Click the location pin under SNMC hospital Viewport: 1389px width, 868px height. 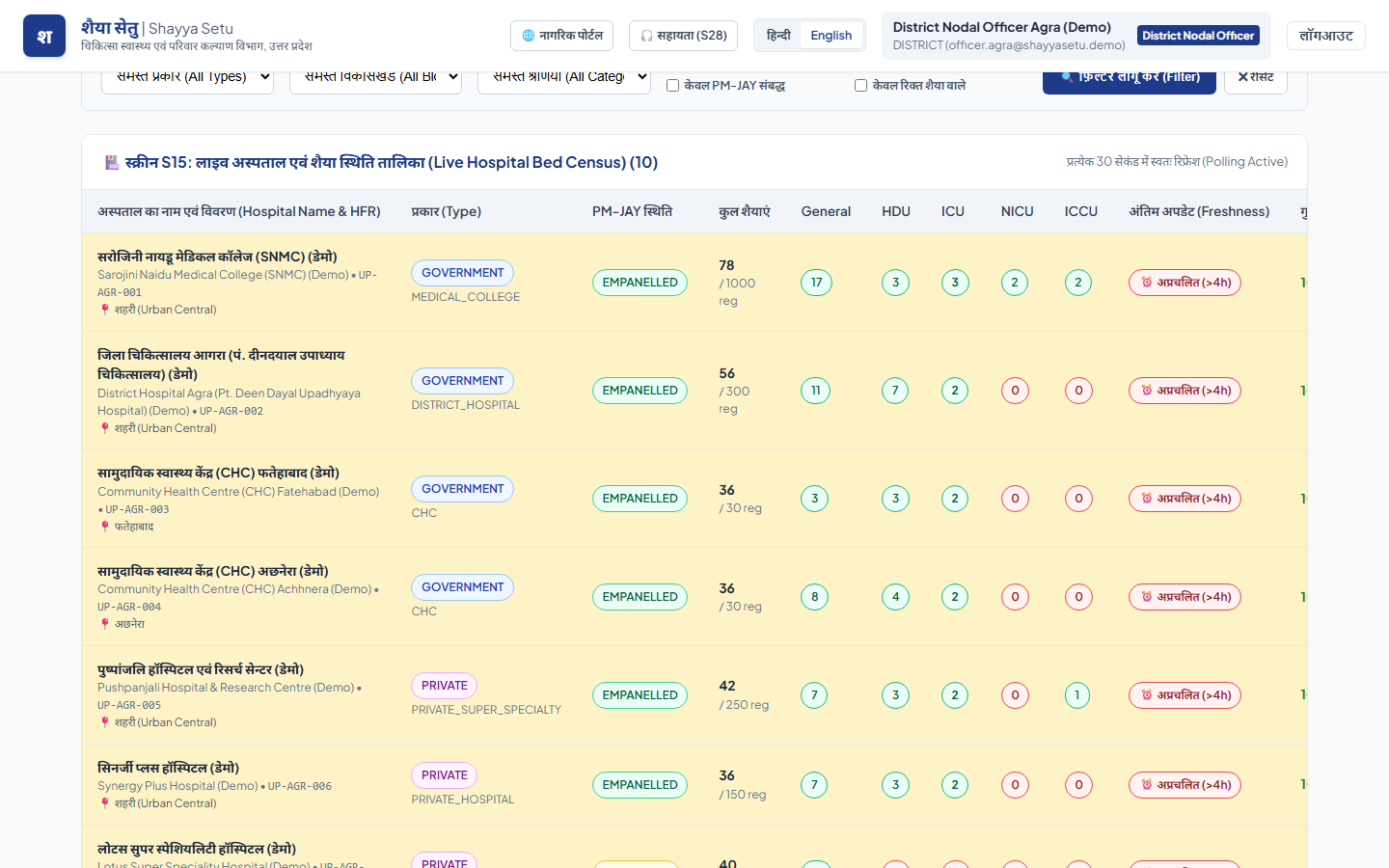click(105, 310)
